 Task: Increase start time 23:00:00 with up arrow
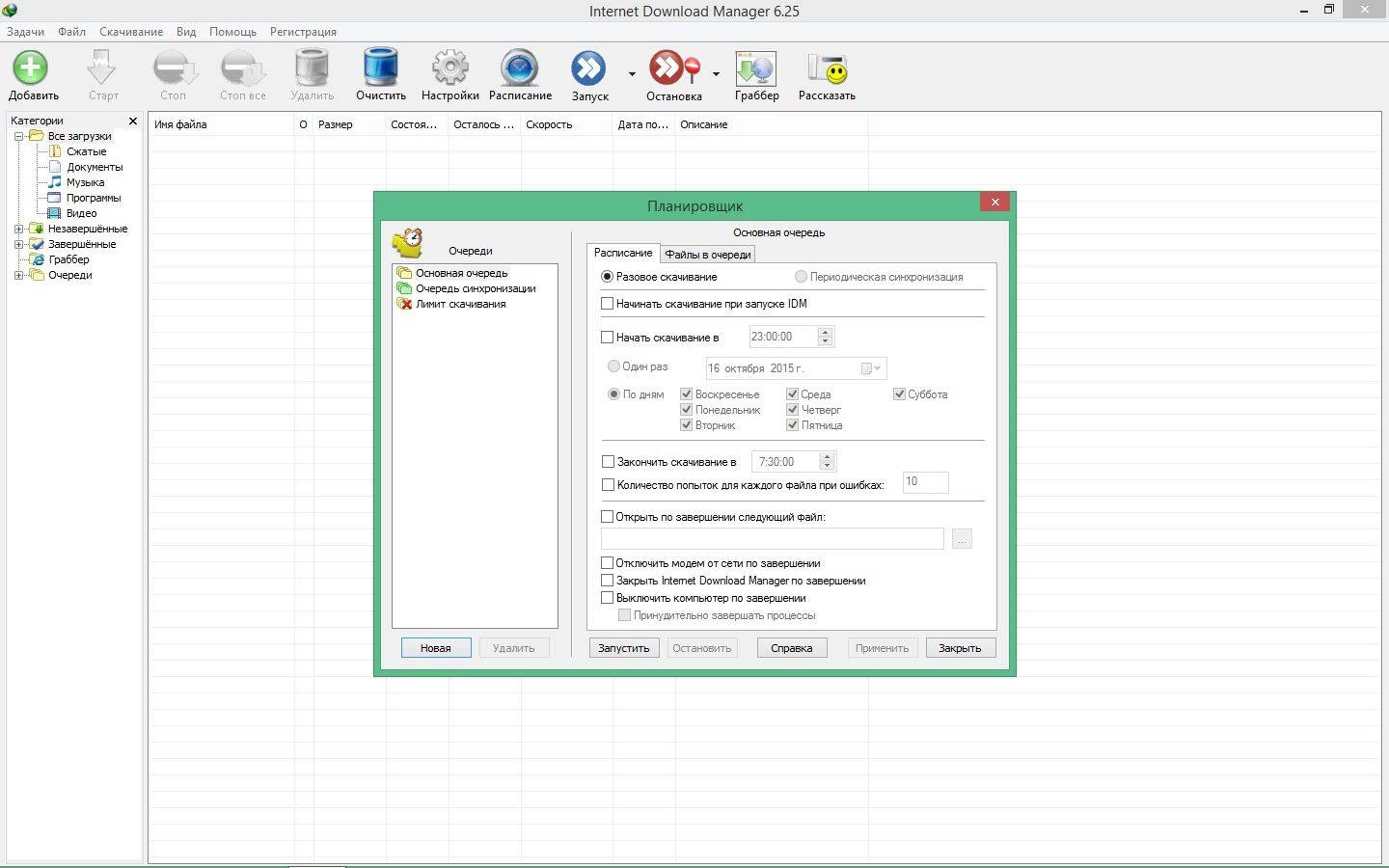pyautogui.click(x=825, y=333)
